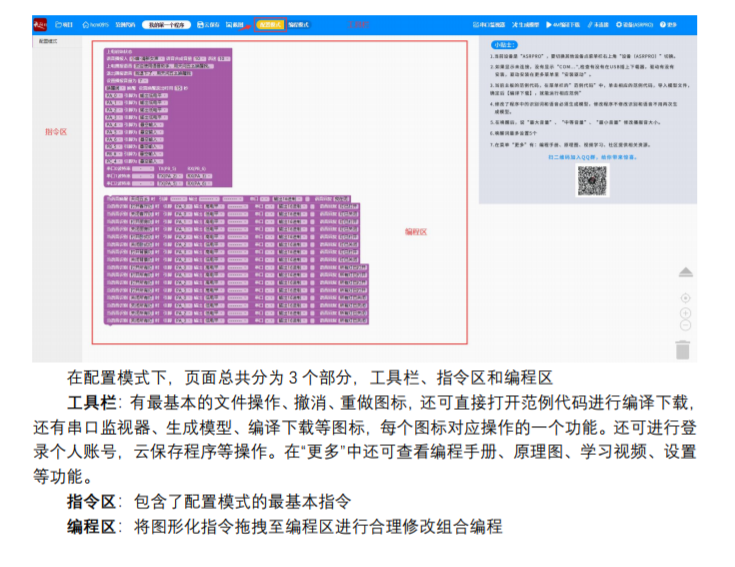Screen dimensions: 735x567
Task: Switch to 配置模式 configuration mode
Action: 270,25
